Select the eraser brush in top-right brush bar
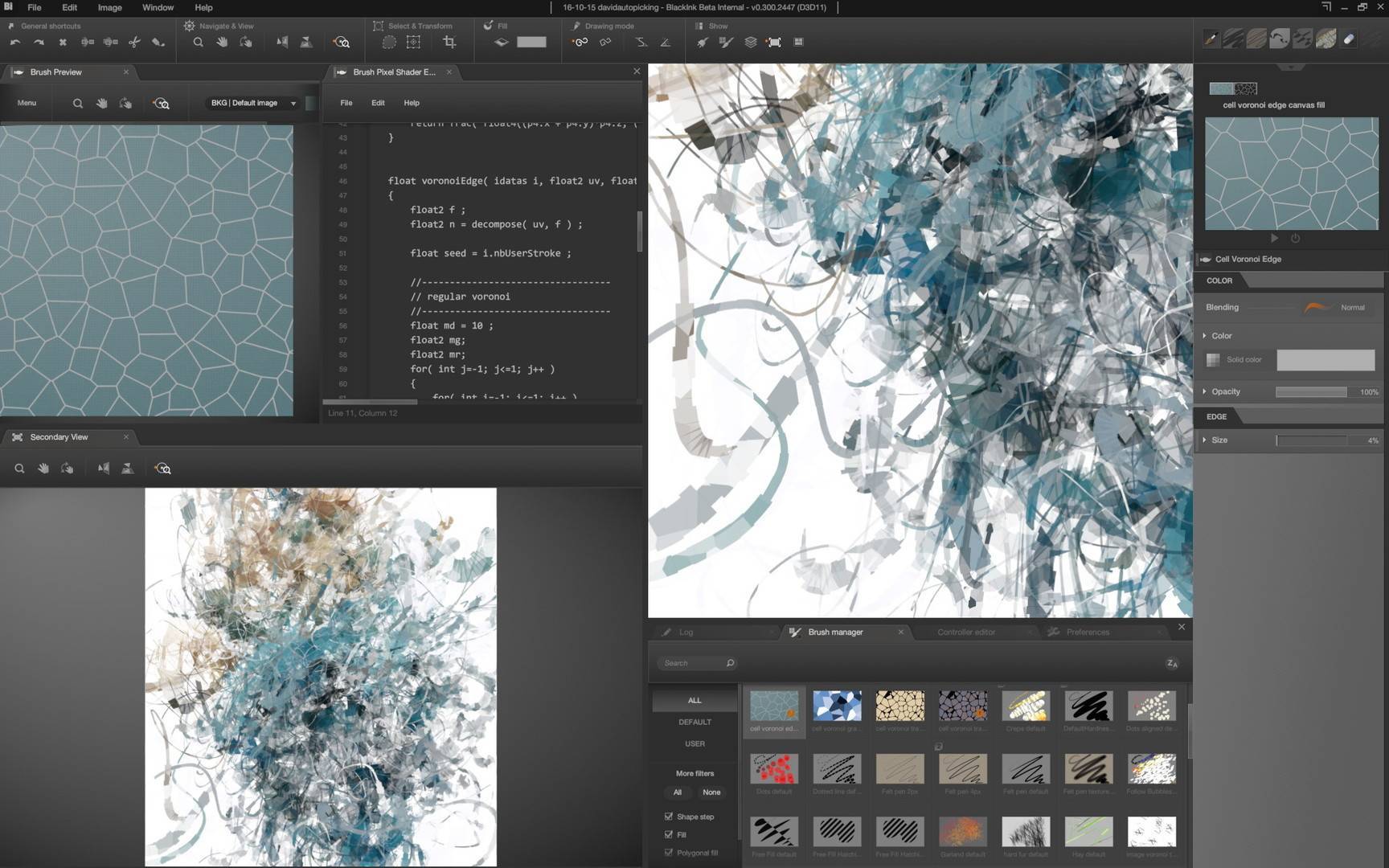This screenshot has width=1389, height=868. [x=1349, y=39]
